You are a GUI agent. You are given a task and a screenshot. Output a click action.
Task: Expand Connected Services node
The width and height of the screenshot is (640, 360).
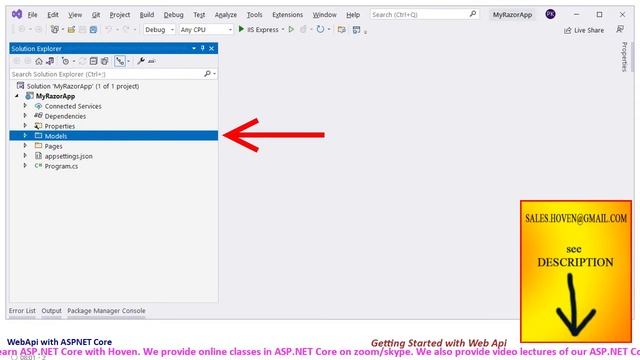coord(25,106)
